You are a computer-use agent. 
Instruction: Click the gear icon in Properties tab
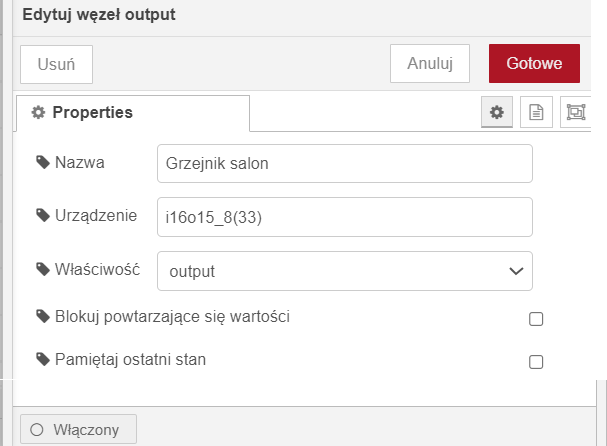(x=38, y=112)
